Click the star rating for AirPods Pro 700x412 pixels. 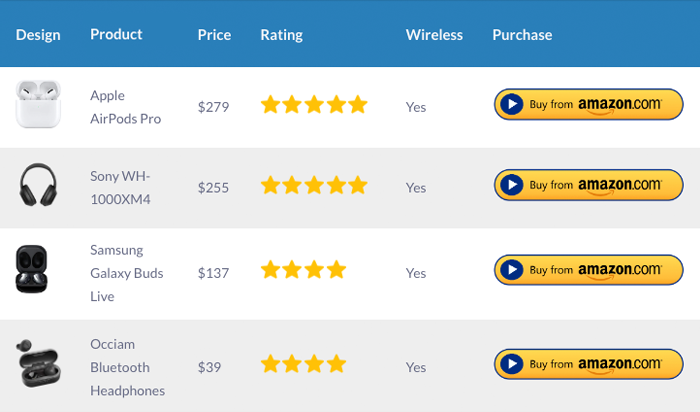click(x=314, y=104)
